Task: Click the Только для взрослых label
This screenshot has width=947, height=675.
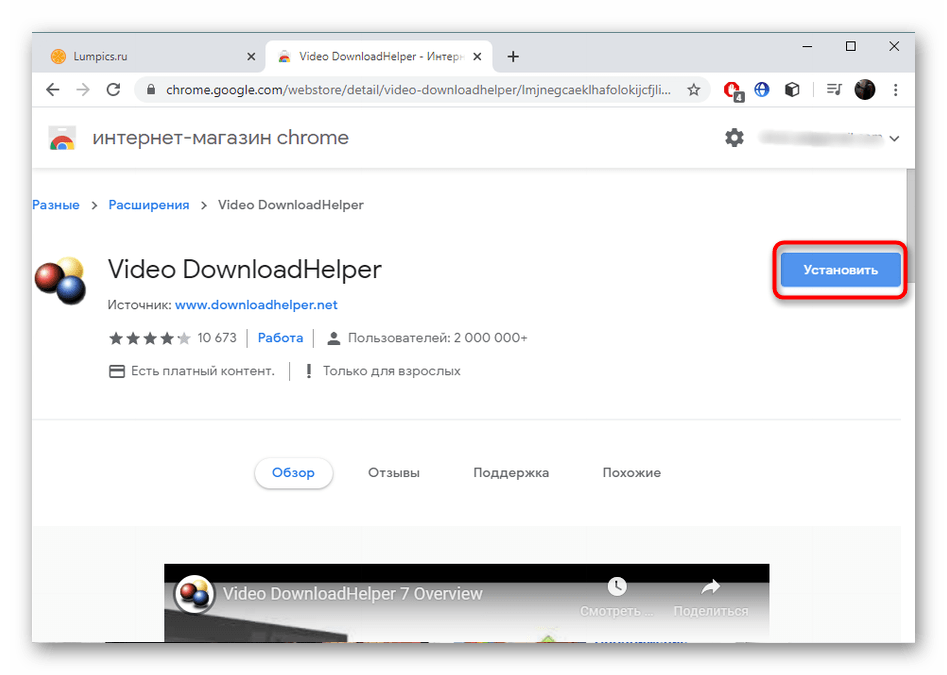Action: pos(391,371)
